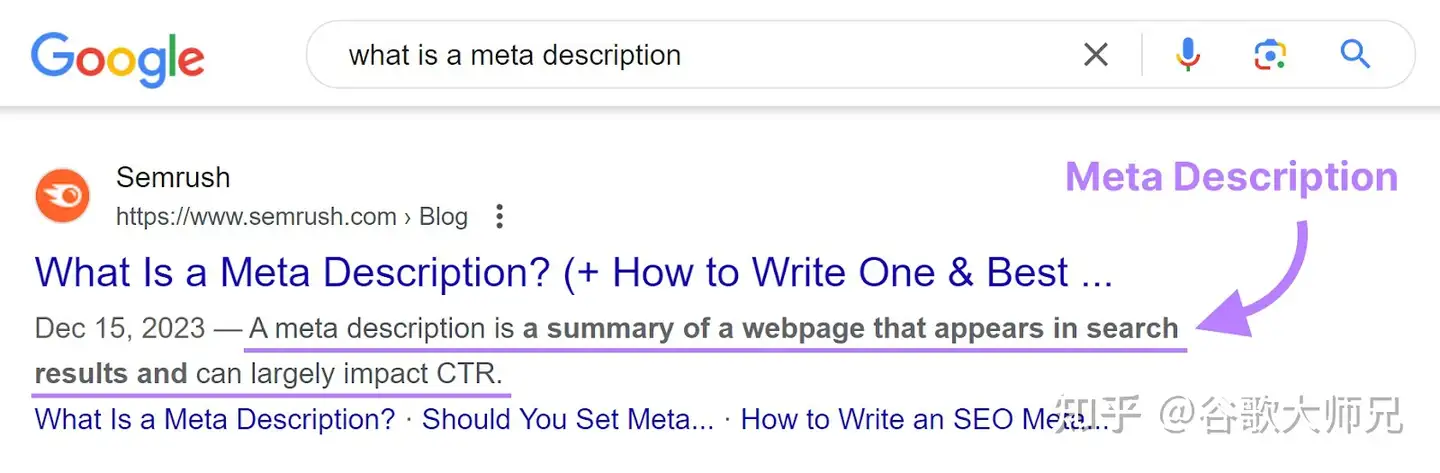Focus the search box with the query

[x=700, y=55]
